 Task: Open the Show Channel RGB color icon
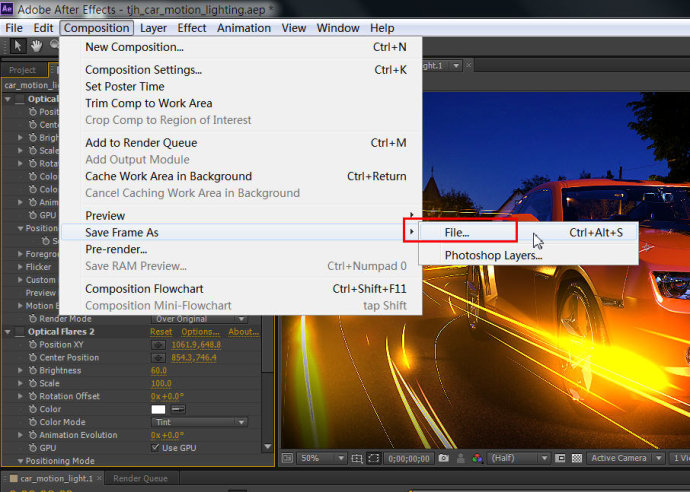coord(477,459)
